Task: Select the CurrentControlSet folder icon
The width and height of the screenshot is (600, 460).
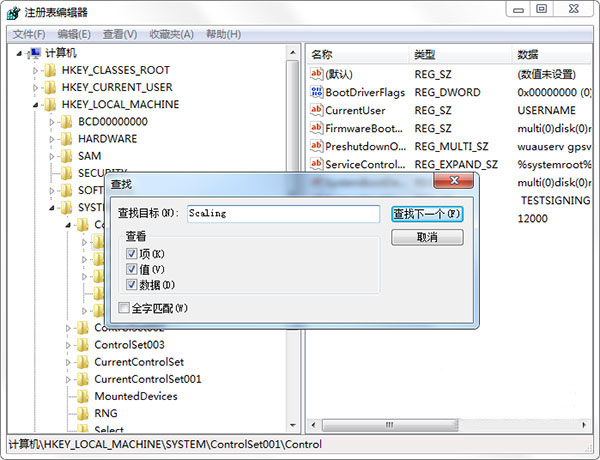Action: (82, 362)
